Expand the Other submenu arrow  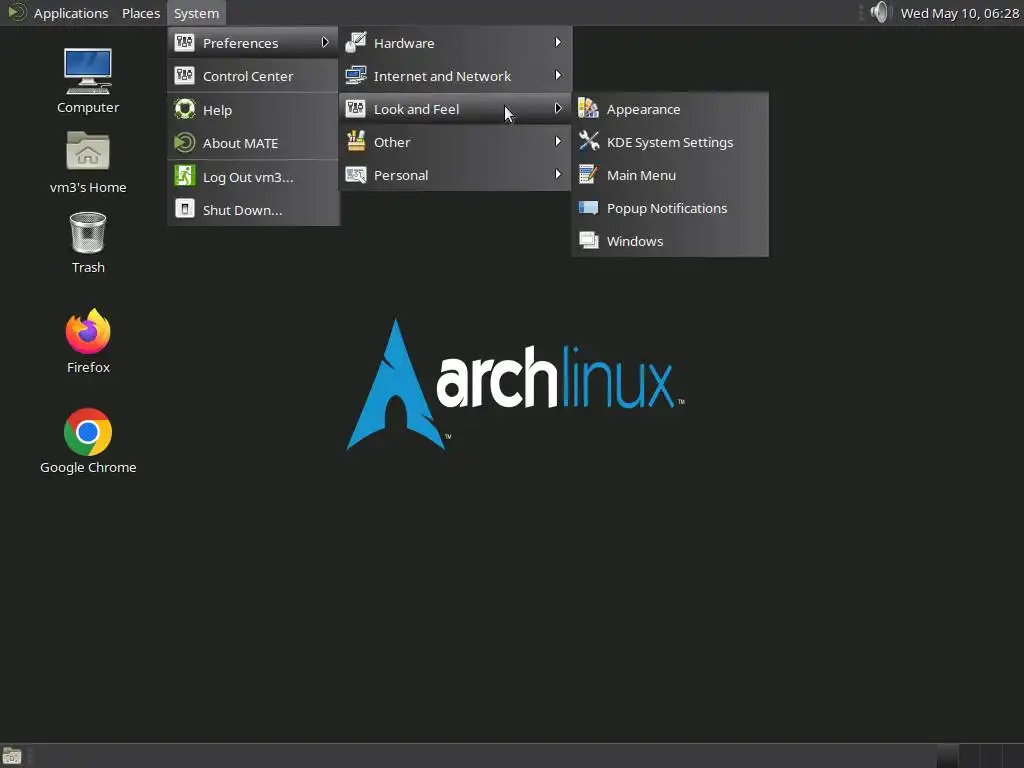558,141
